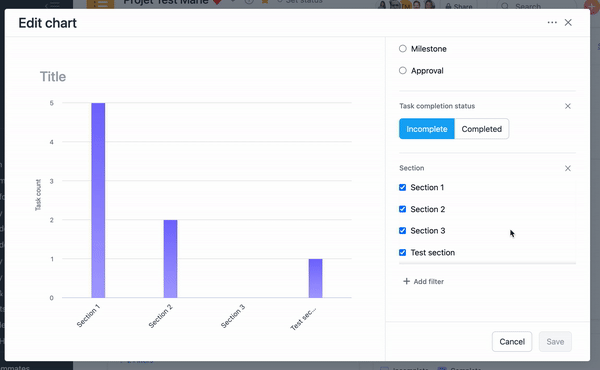Click the Section 2 axis label

click(x=160, y=316)
